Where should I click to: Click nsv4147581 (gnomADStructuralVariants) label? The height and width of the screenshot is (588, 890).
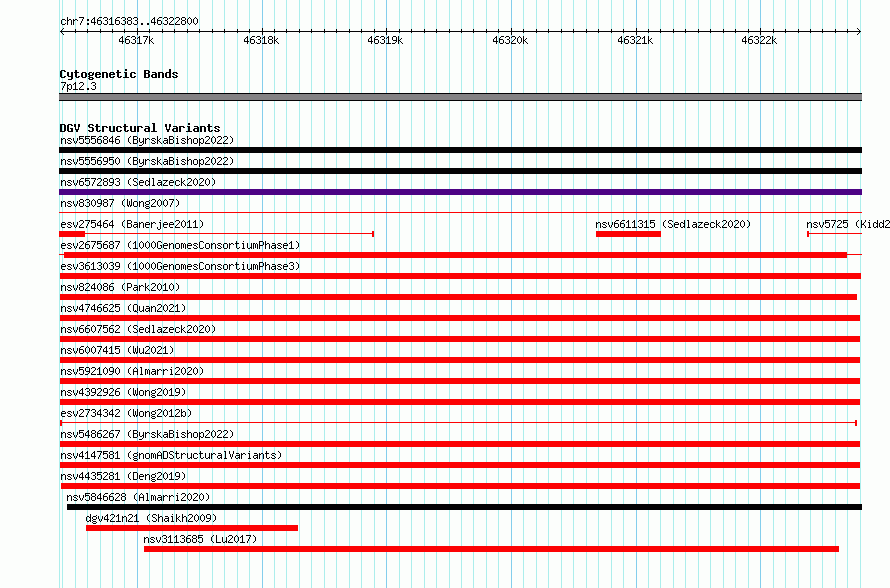pyautogui.click(x=171, y=455)
